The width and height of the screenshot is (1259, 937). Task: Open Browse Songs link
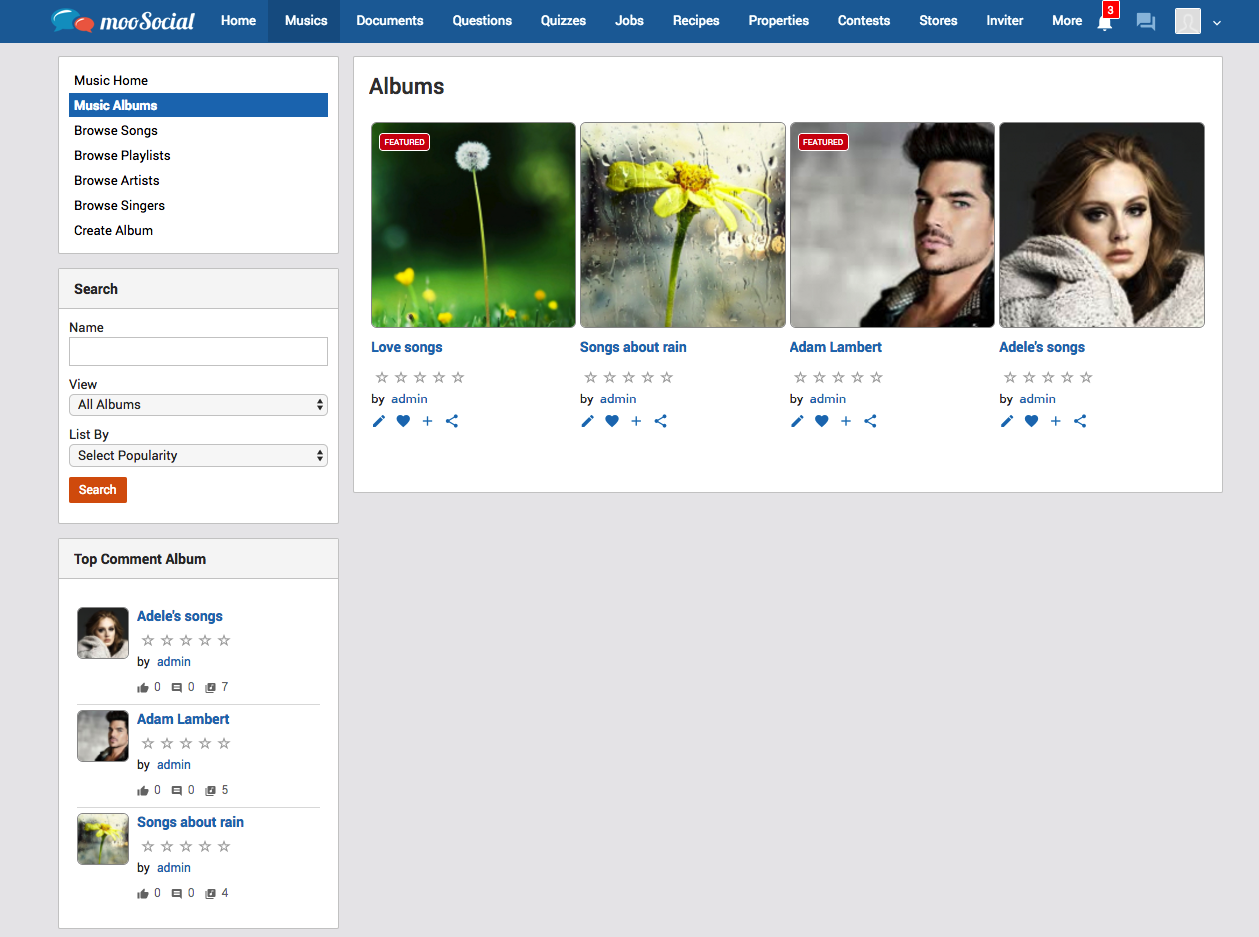coord(116,131)
